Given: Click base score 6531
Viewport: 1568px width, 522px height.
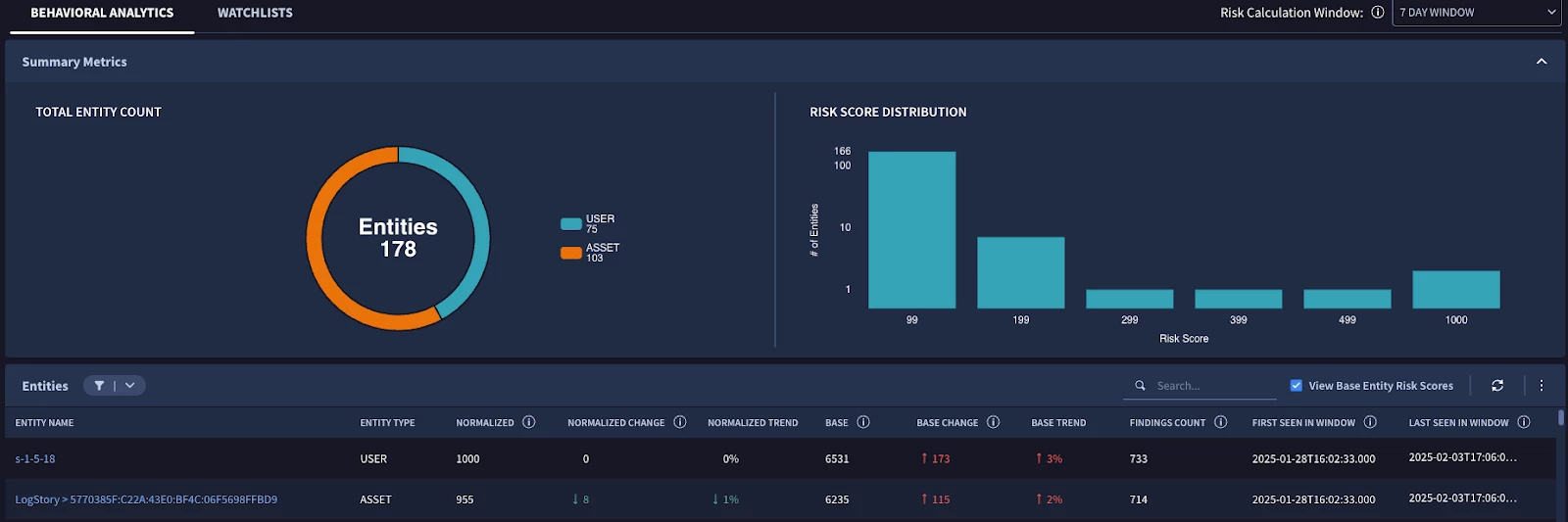Looking at the screenshot, I should [x=837, y=458].
